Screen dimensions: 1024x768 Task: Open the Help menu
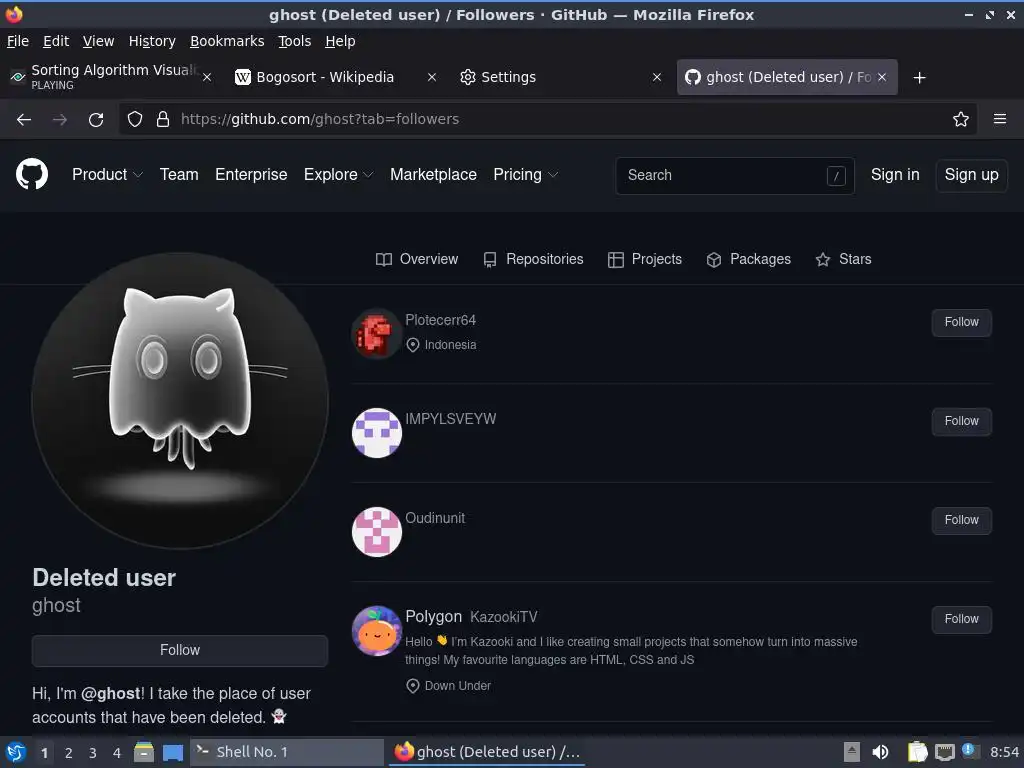click(x=340, y=41)
